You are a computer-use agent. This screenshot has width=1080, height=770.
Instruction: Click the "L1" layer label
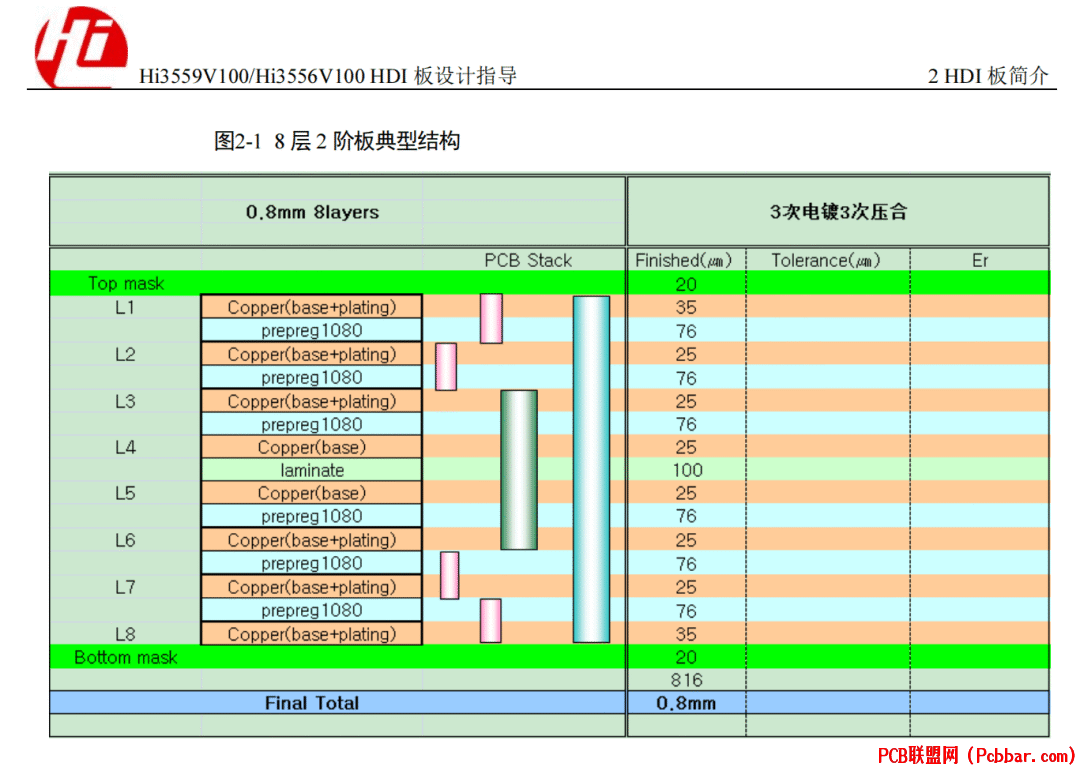pos(125,307)
